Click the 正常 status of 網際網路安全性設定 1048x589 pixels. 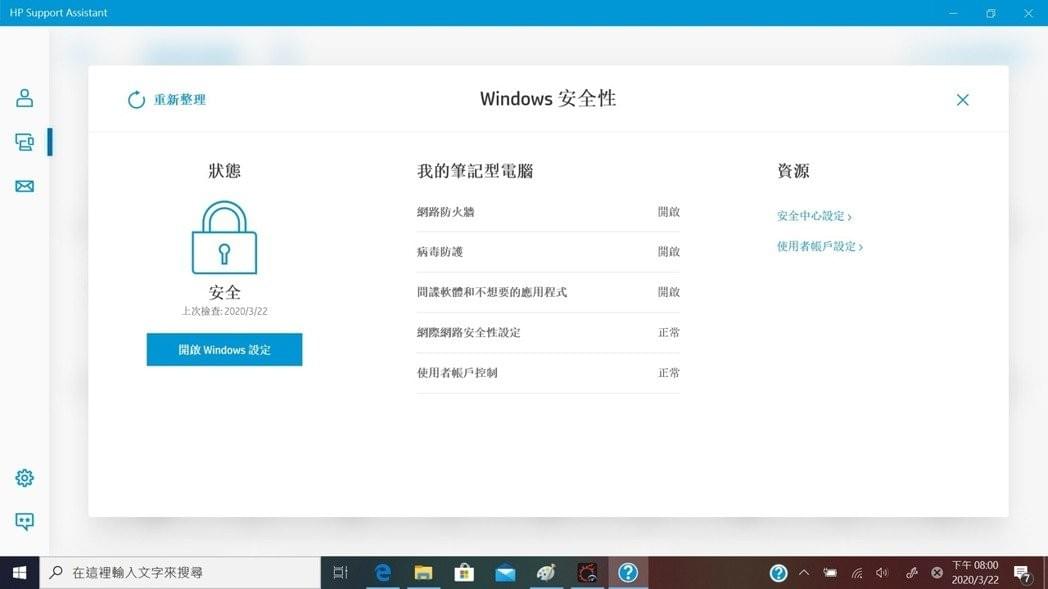[x=669, y=332]
